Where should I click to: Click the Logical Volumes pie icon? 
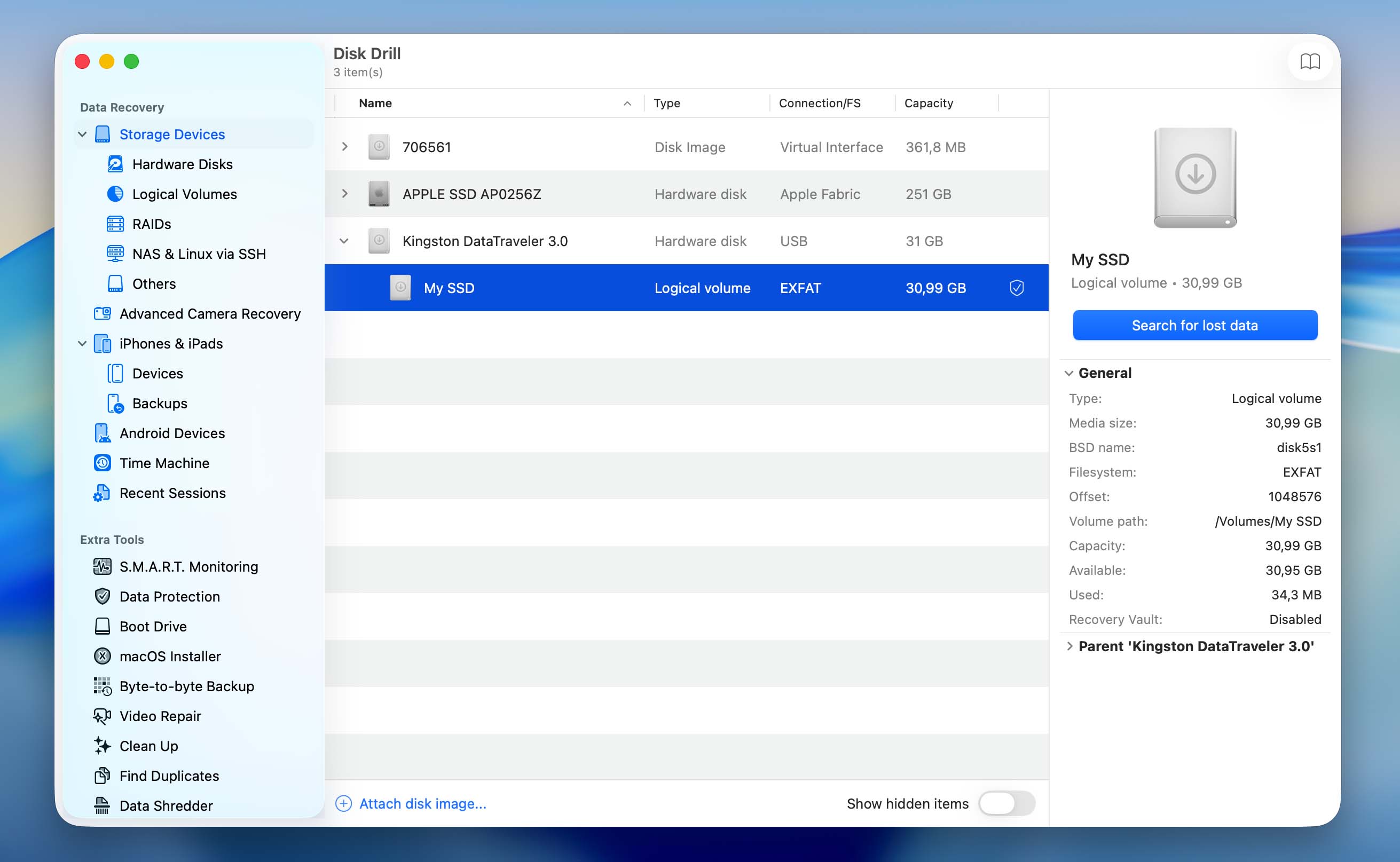coord(115,194)
